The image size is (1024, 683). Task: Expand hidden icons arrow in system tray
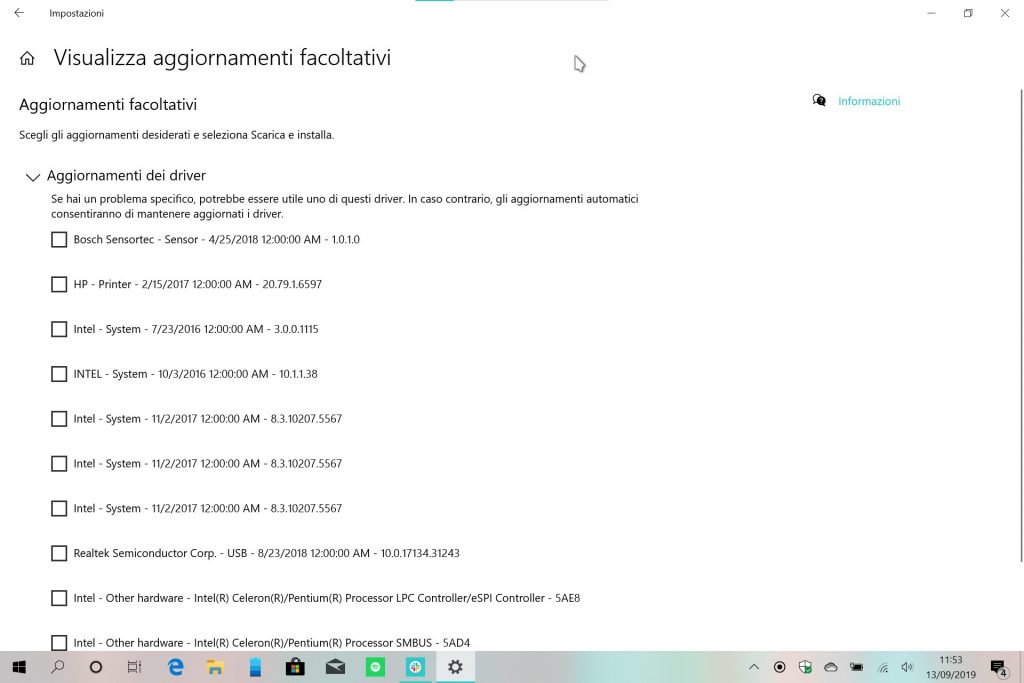pyautogui.click(x=755, y=667)
